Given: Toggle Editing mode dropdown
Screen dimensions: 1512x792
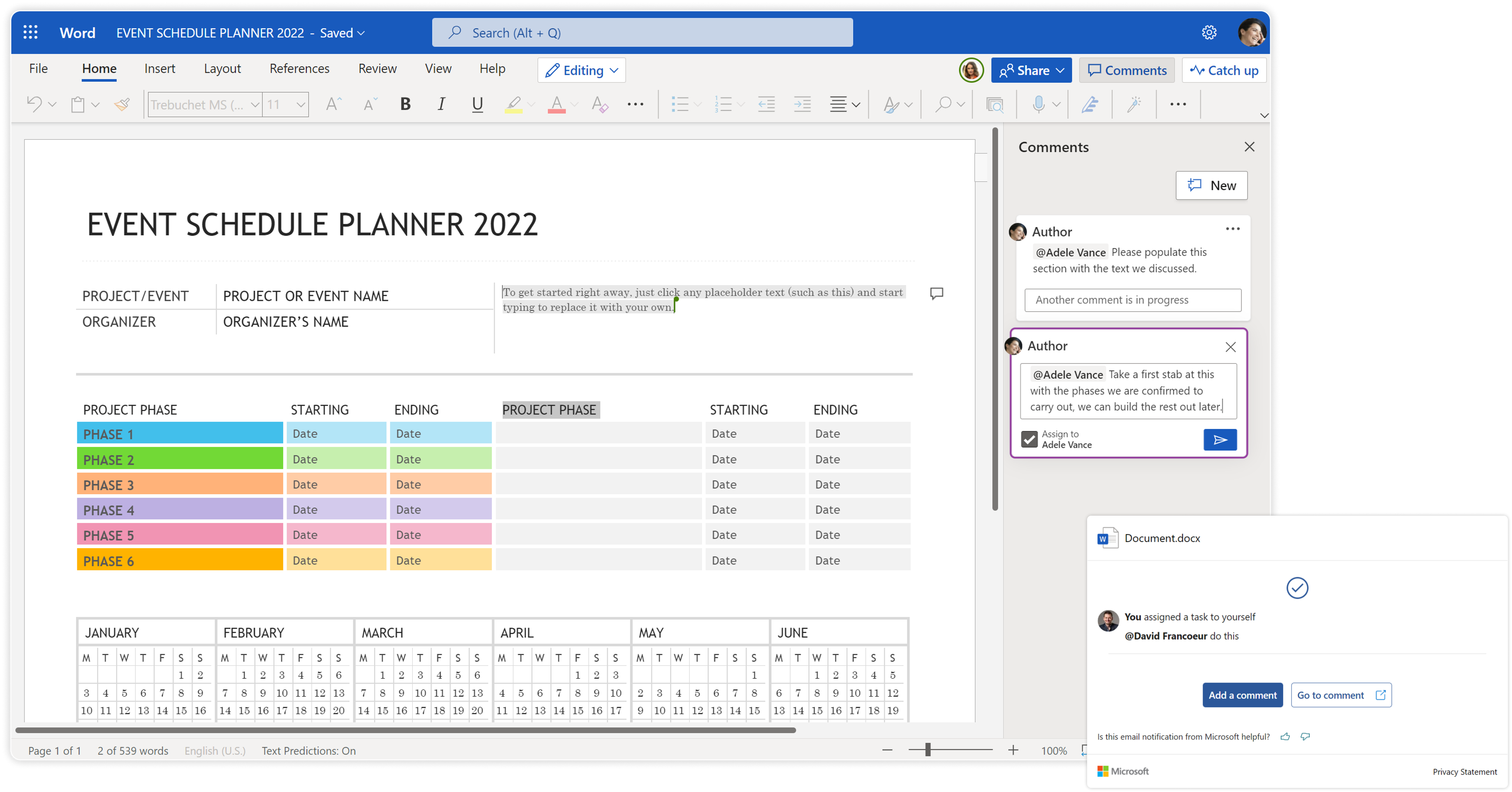Looking at the screenshot, I should point(583,70).
